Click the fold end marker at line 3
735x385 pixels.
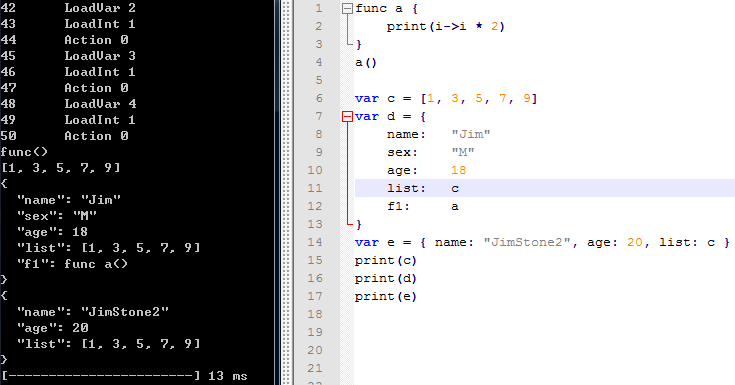pyautogui.click(x=350, y=44)
